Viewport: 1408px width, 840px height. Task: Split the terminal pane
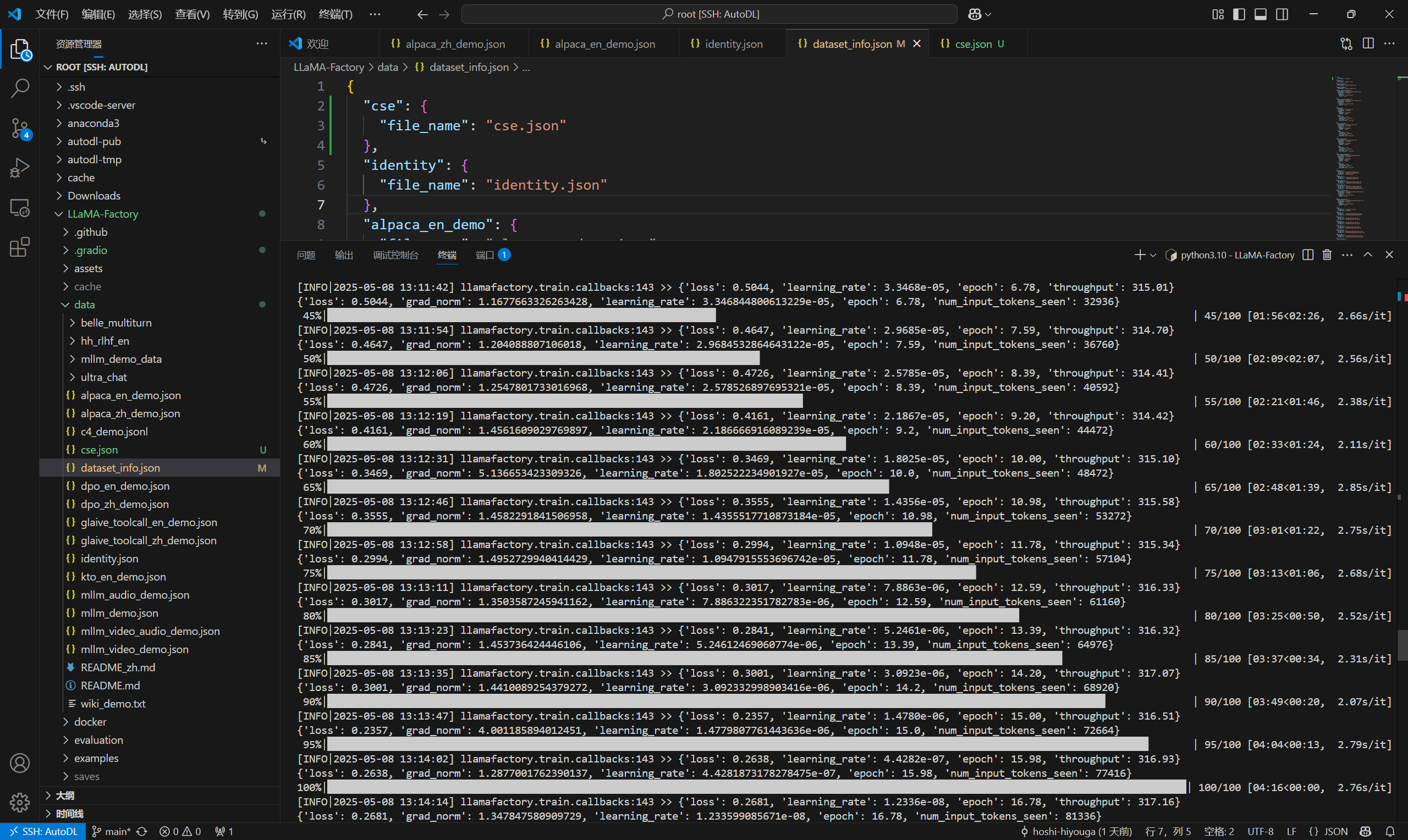(x=1307, y=255)
